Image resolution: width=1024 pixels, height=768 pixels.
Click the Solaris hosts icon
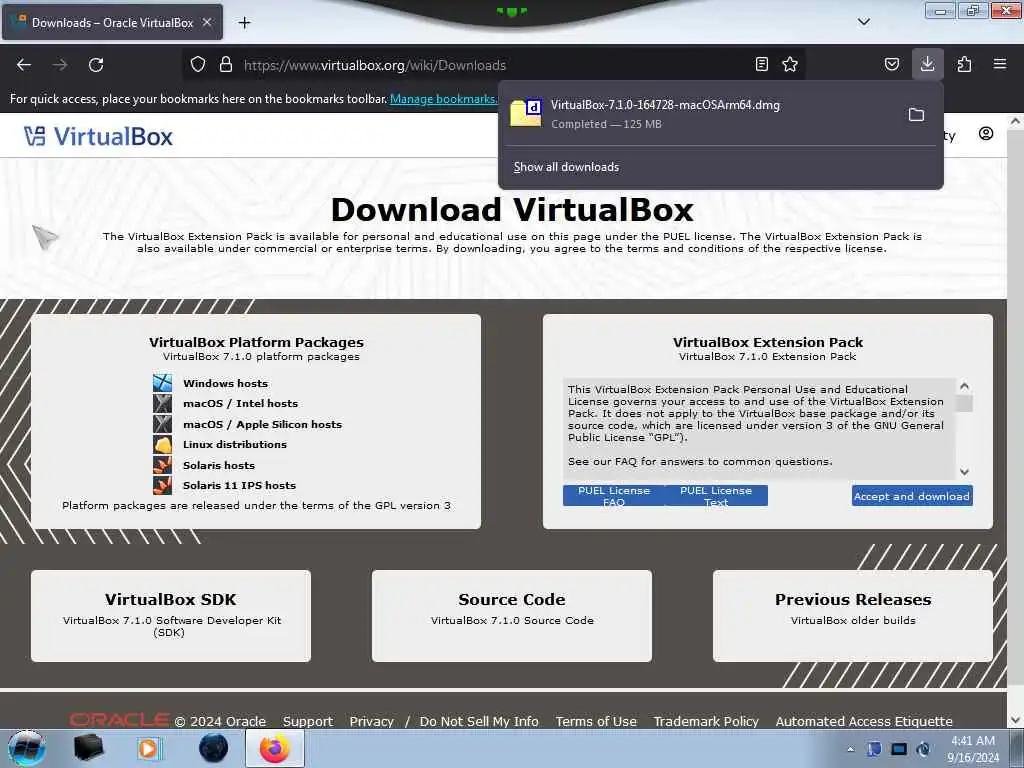[x=163, y=465]
